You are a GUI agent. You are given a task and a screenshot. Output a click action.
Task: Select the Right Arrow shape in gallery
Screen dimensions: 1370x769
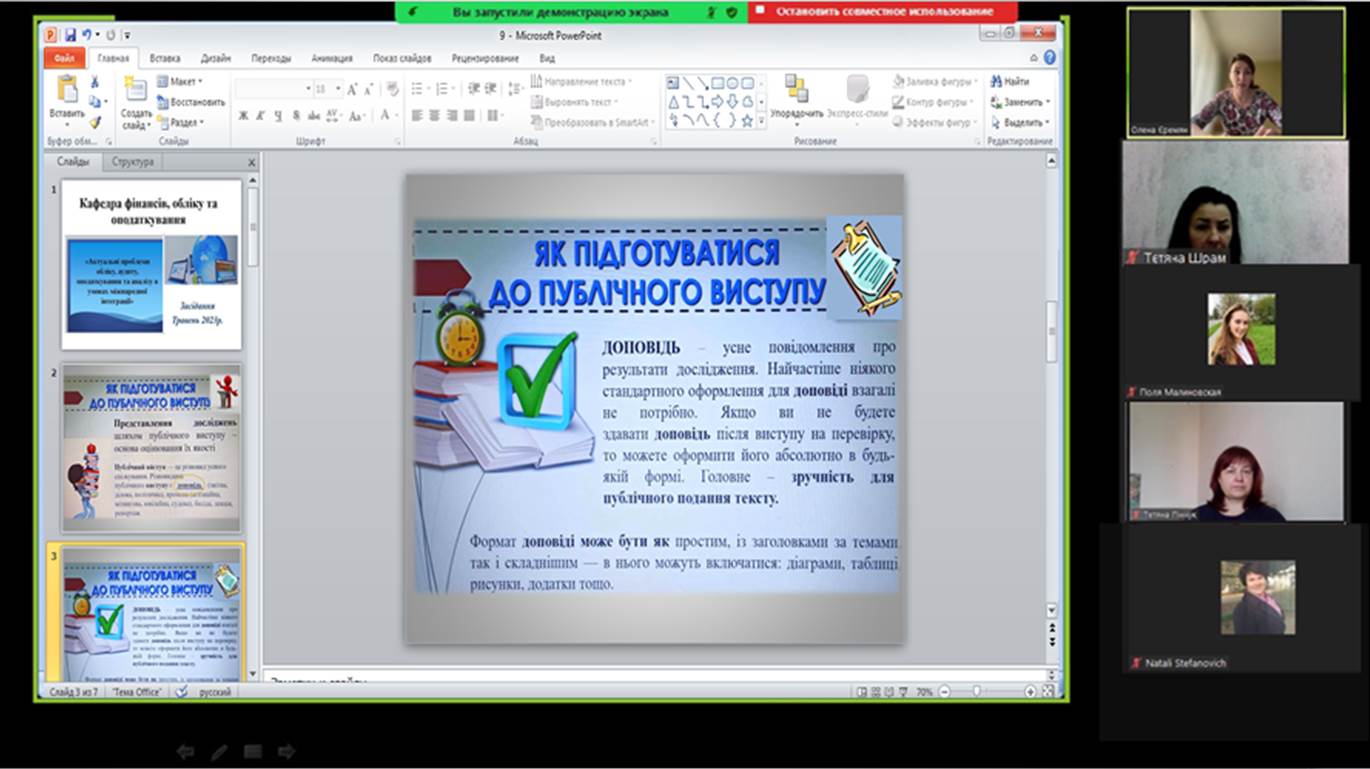717,101
